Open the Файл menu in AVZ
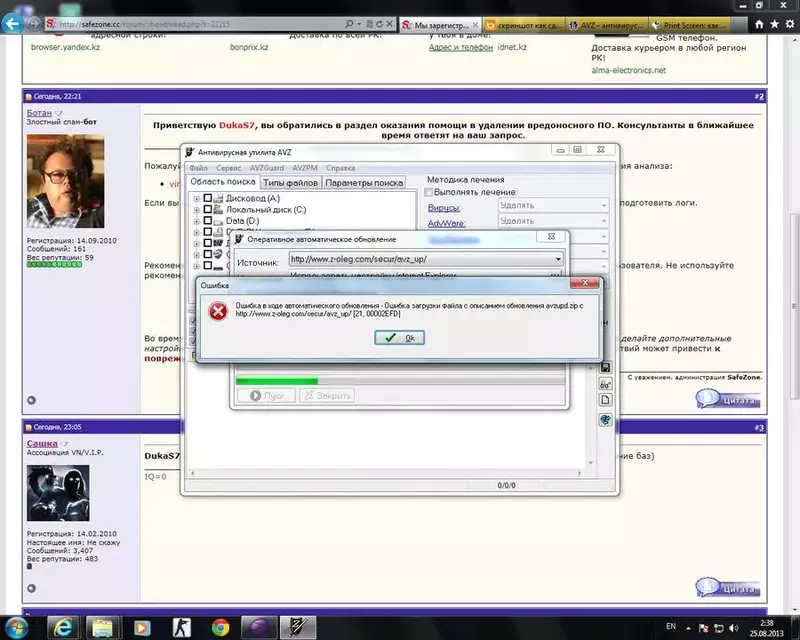Viewport: 800px width, 640px height. coord(198,168)
